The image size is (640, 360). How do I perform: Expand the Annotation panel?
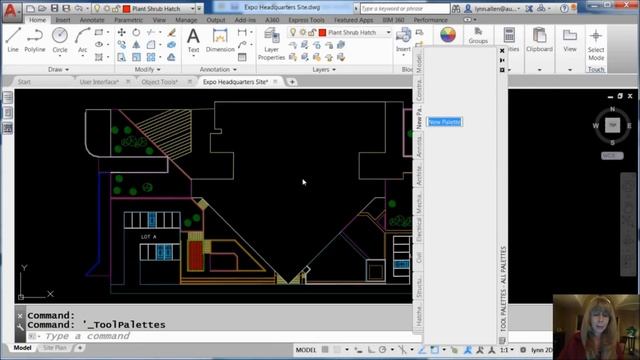[x=218, y=70]
